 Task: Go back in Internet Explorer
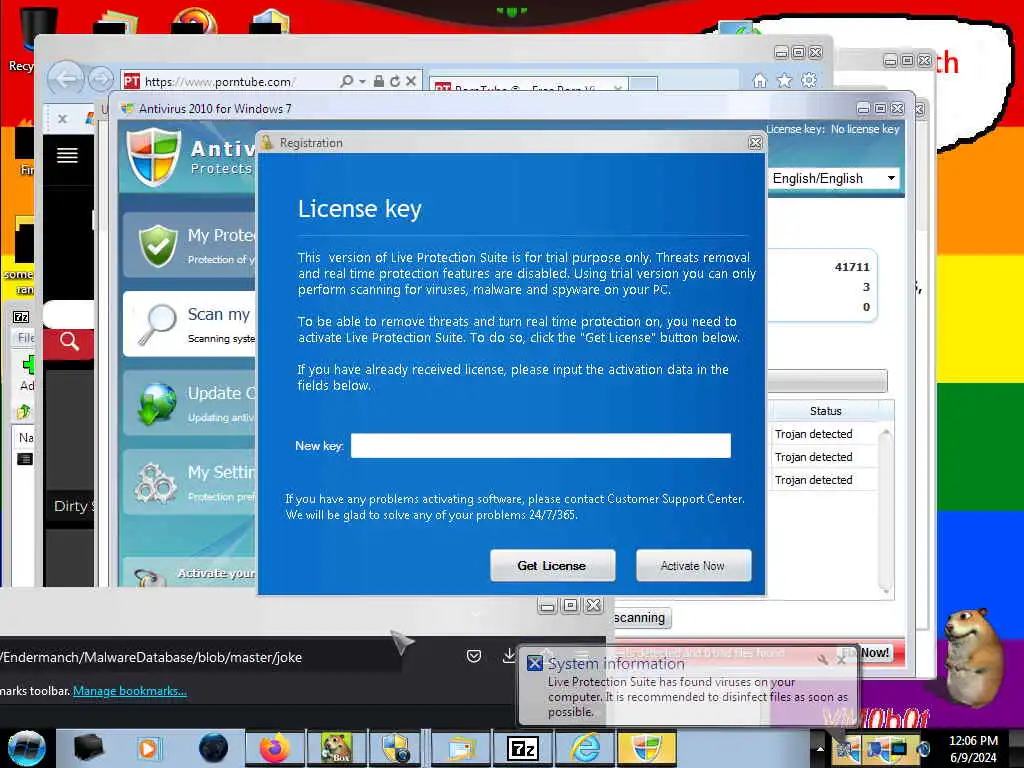tap(65, 79)
